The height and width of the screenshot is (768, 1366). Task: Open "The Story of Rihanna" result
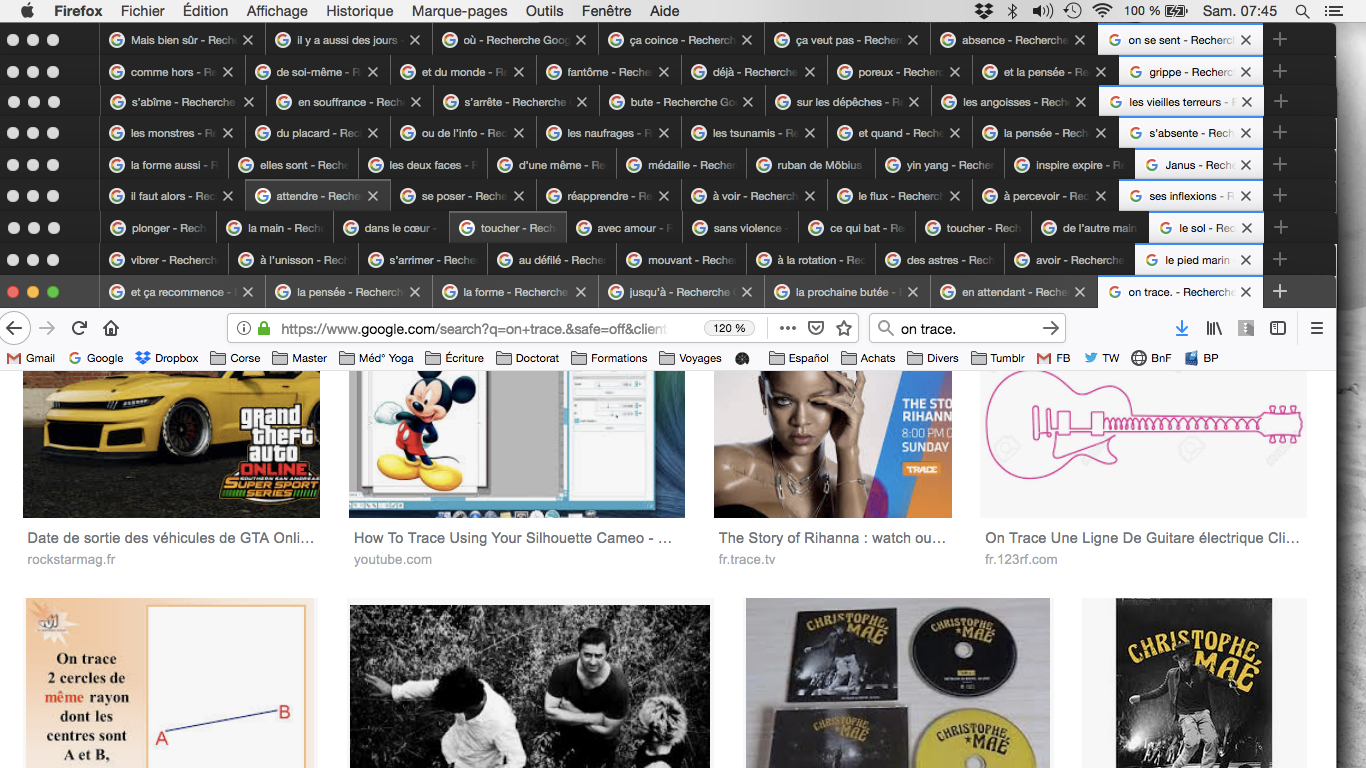[x=832, y=538]
